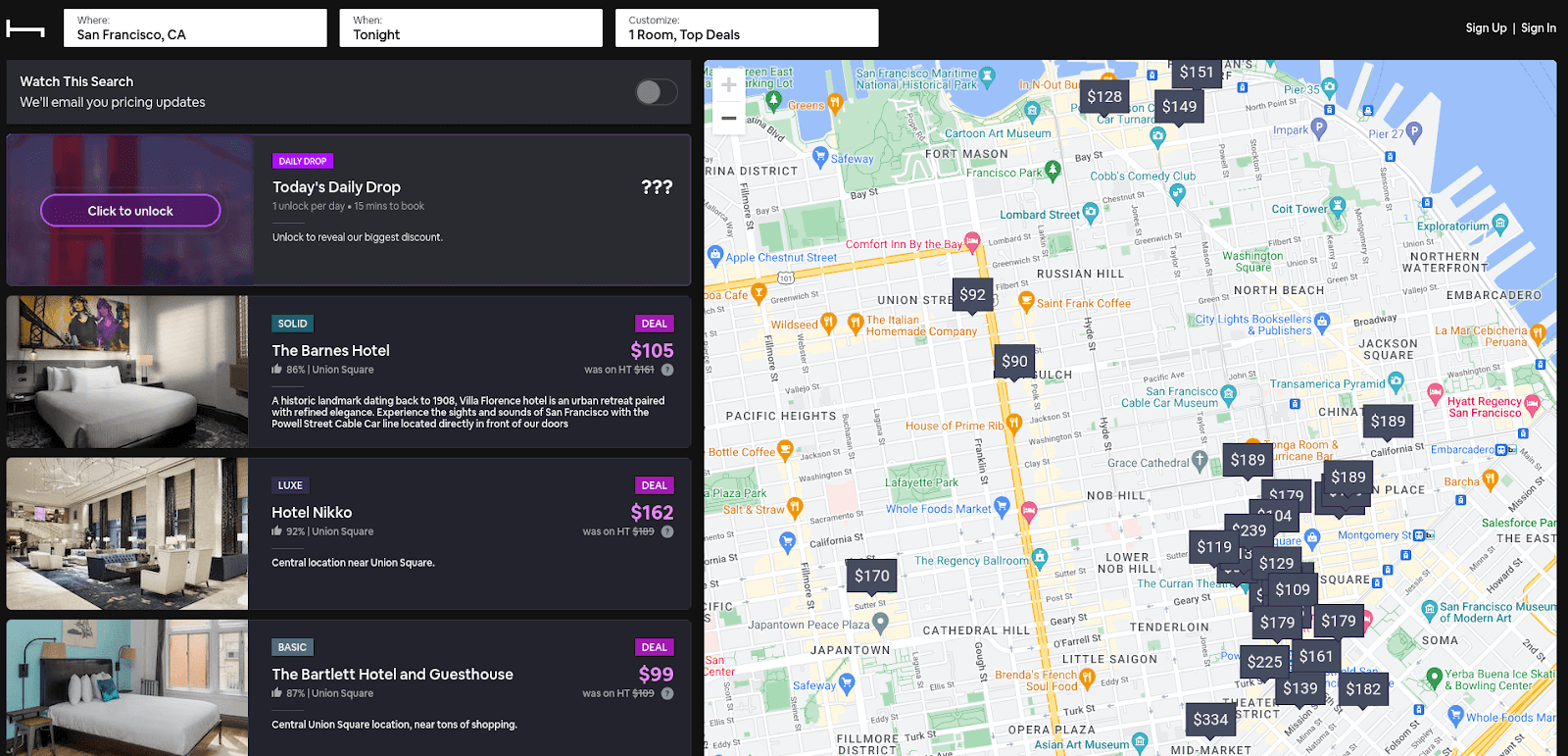The height and width of the screenshot is (756, 1568).
Task: Select the $128 map price marker
Action: 1104,97
